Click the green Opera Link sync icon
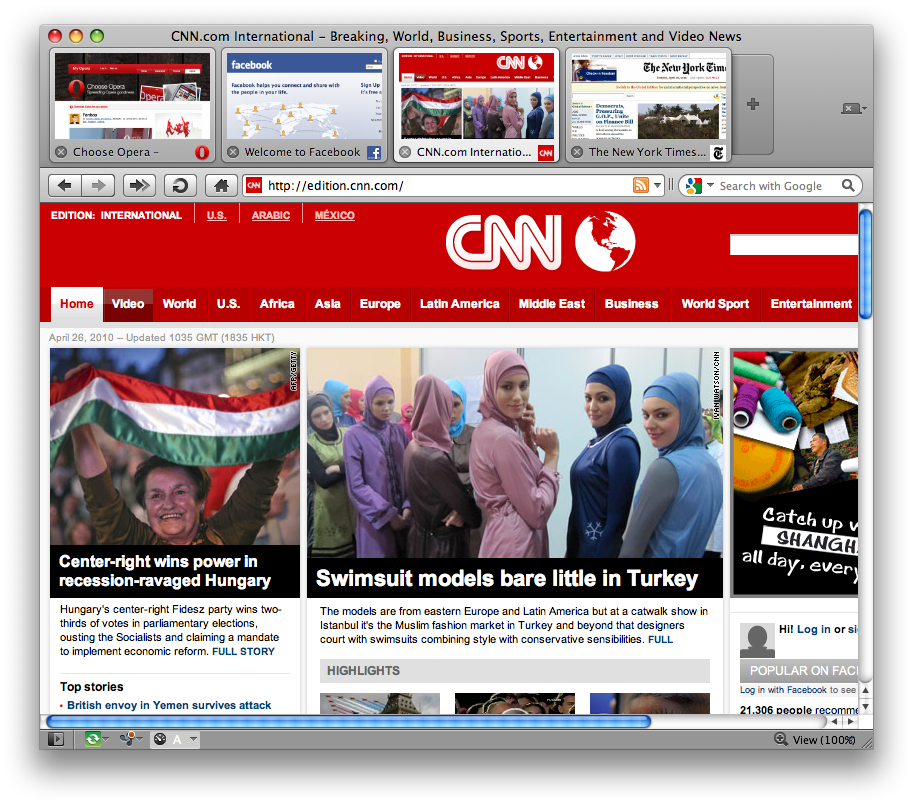This screenshot has width=913, height=804. (91, 739)
